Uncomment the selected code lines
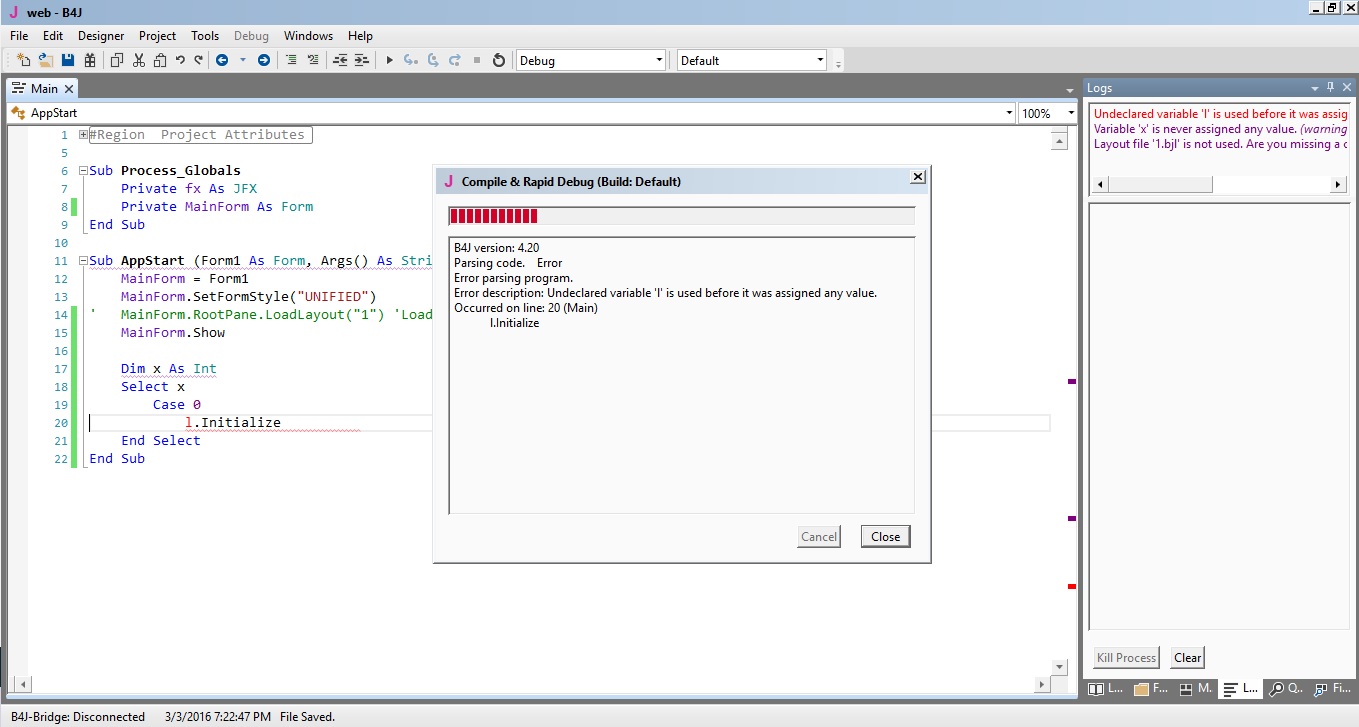This screenshot has width=1359, height=727. [313, 60]
